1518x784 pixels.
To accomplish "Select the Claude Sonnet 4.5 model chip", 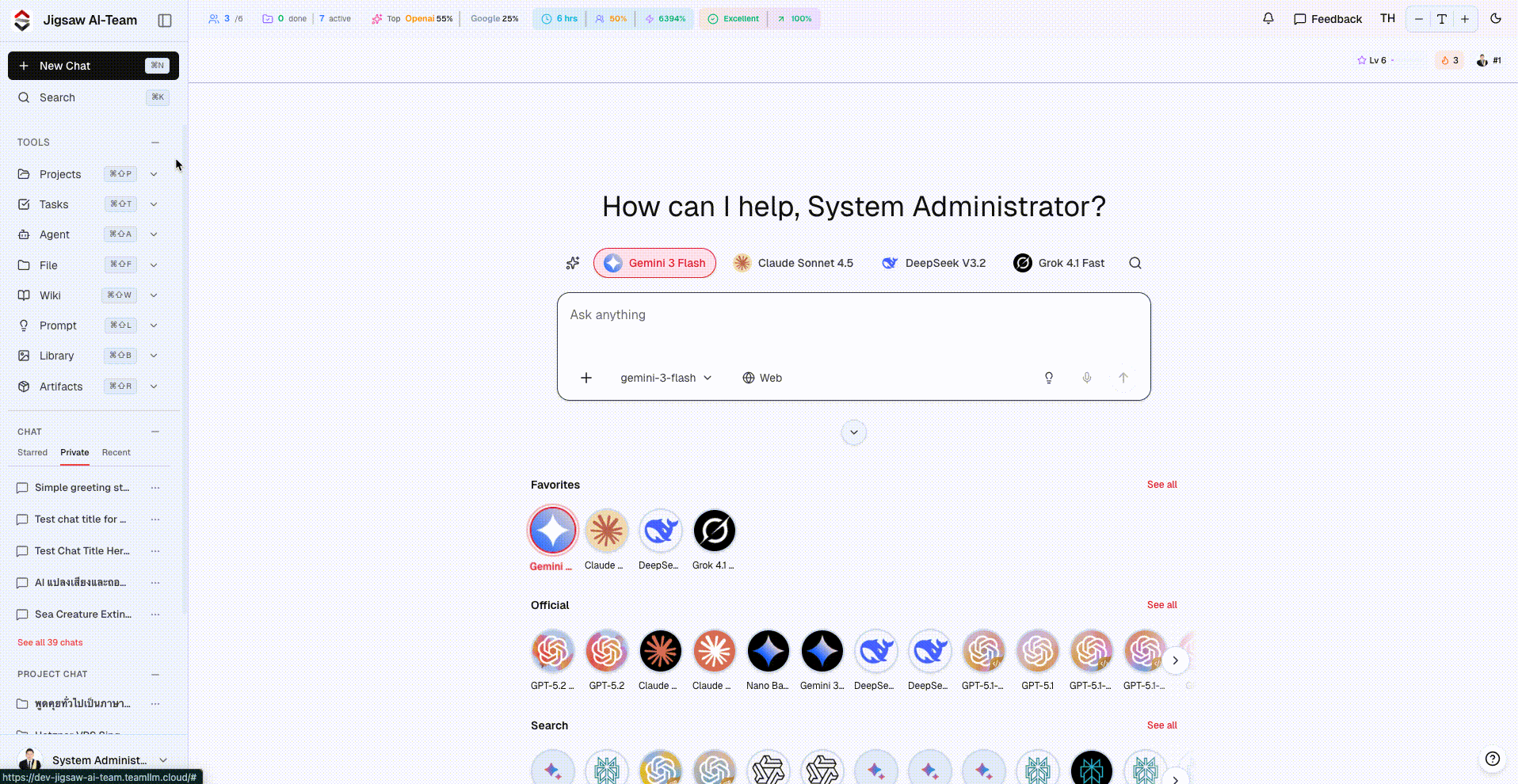I will (793, 263).
